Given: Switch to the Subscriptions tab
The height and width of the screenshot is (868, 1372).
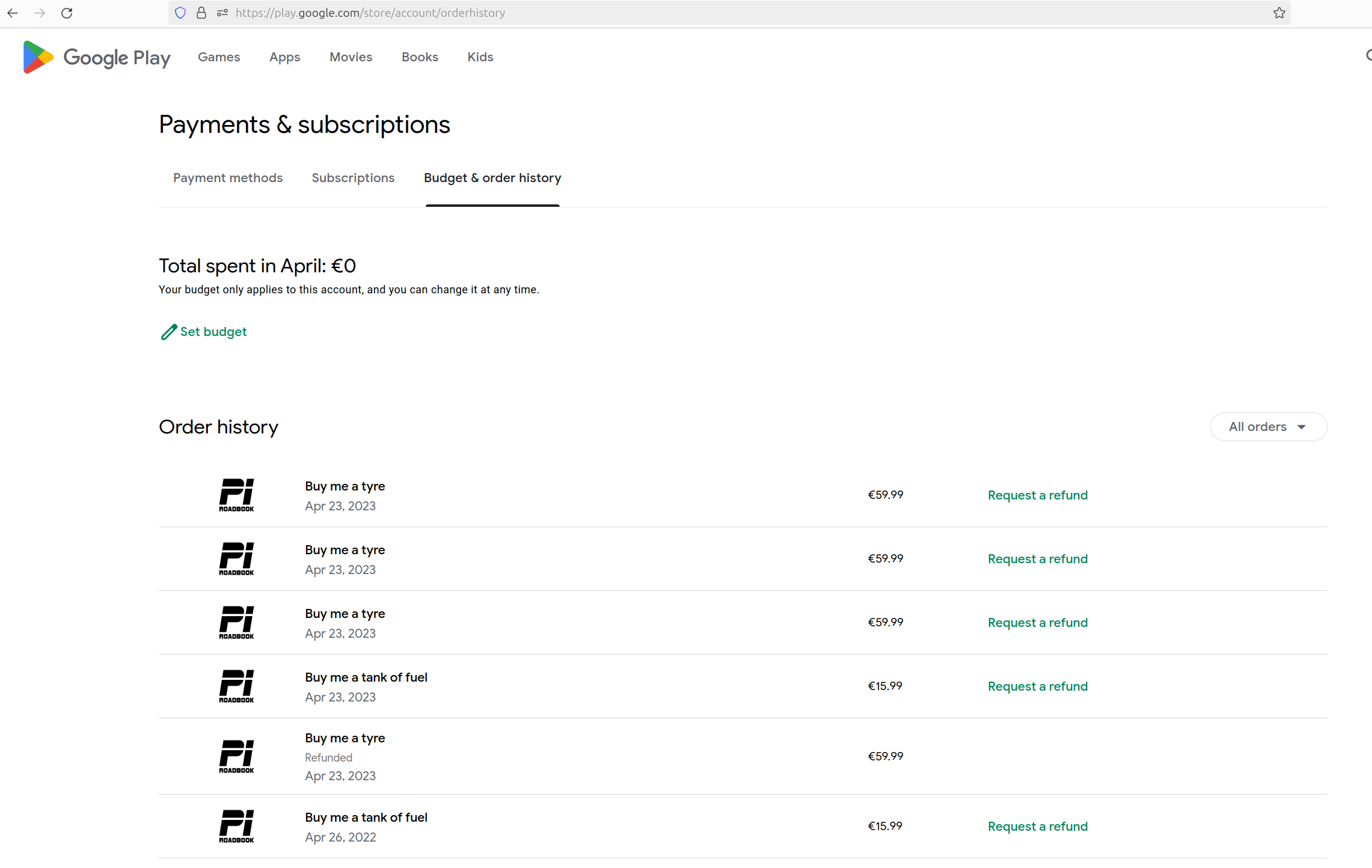Looking at the screenshot, I should [353, 178].
